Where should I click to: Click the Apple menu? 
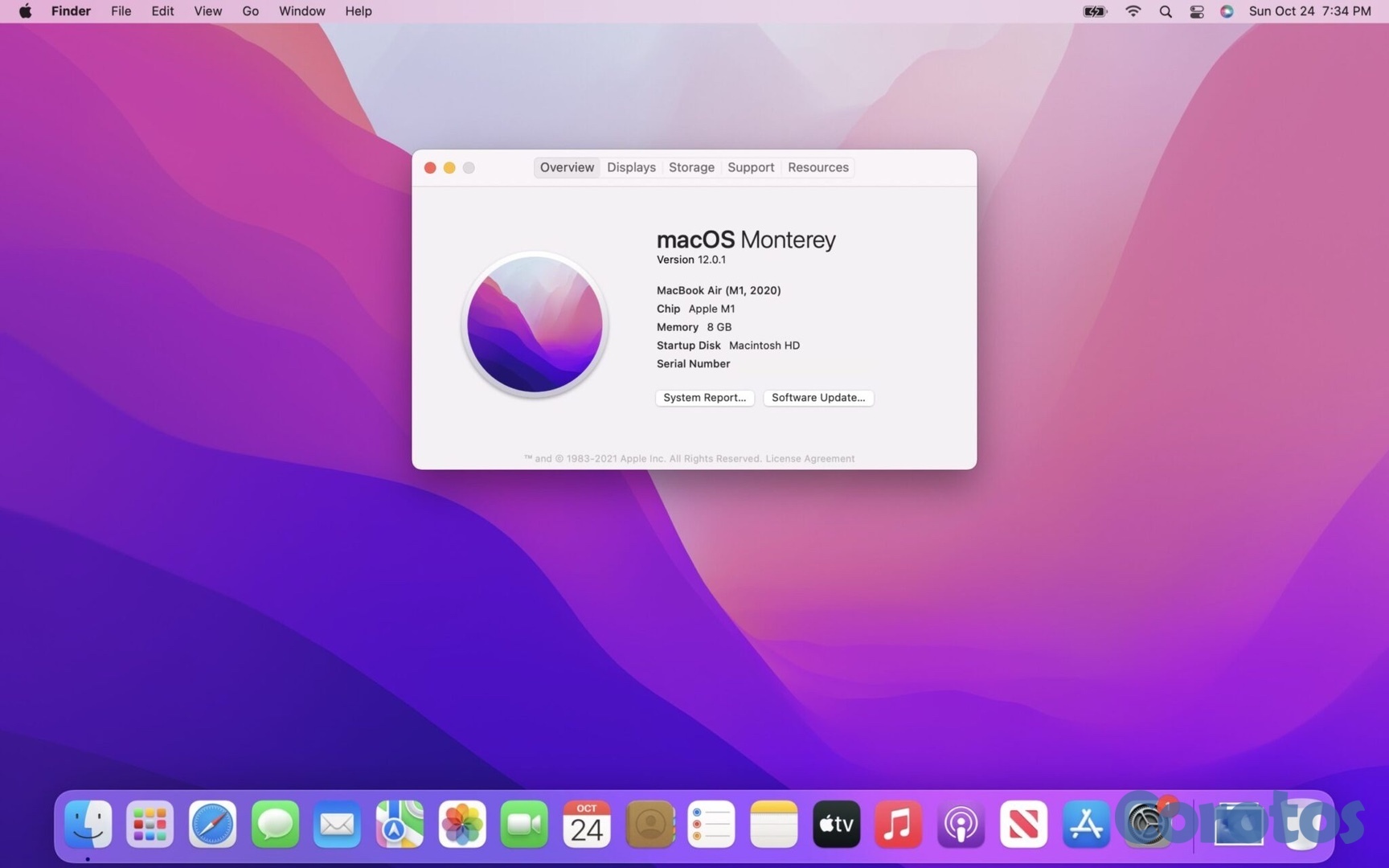(24, 11)
